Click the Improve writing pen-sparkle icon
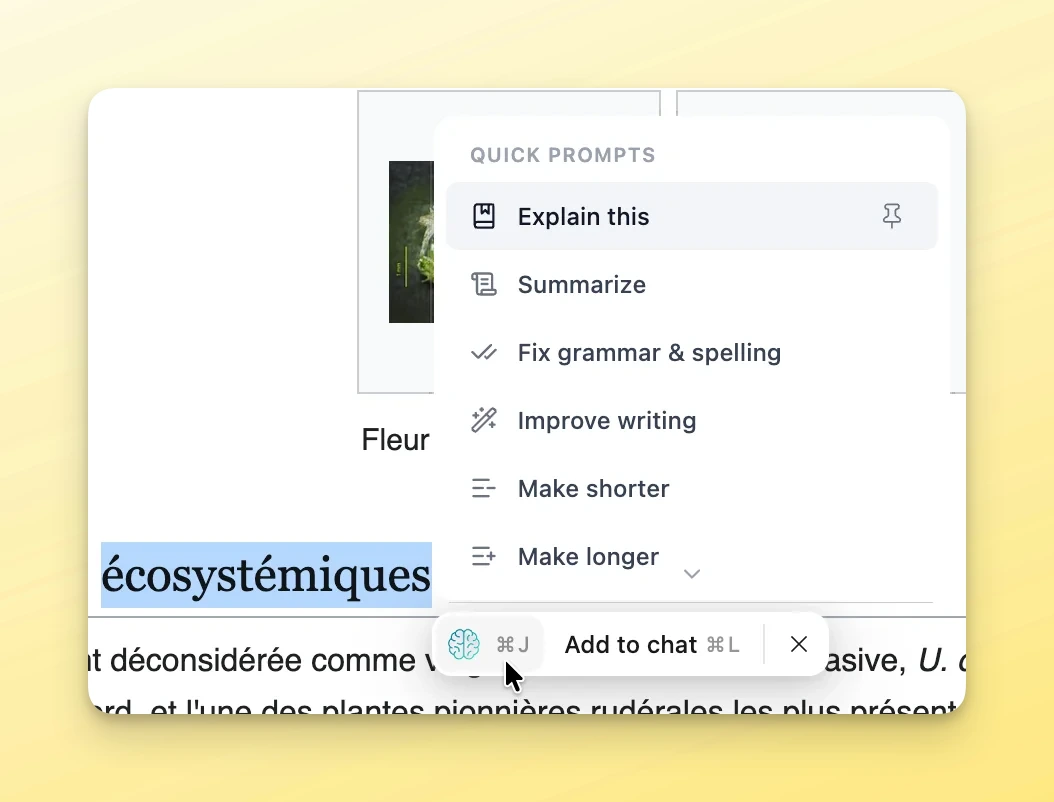Screen dimensions: 1054x802 (484, 420)
